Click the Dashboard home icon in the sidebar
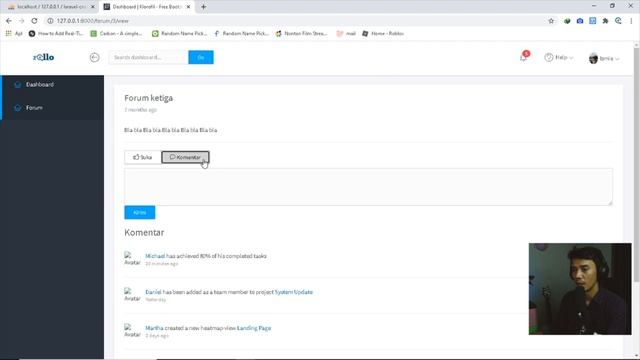Screen dimensions: 640x360 click(18, 84)
